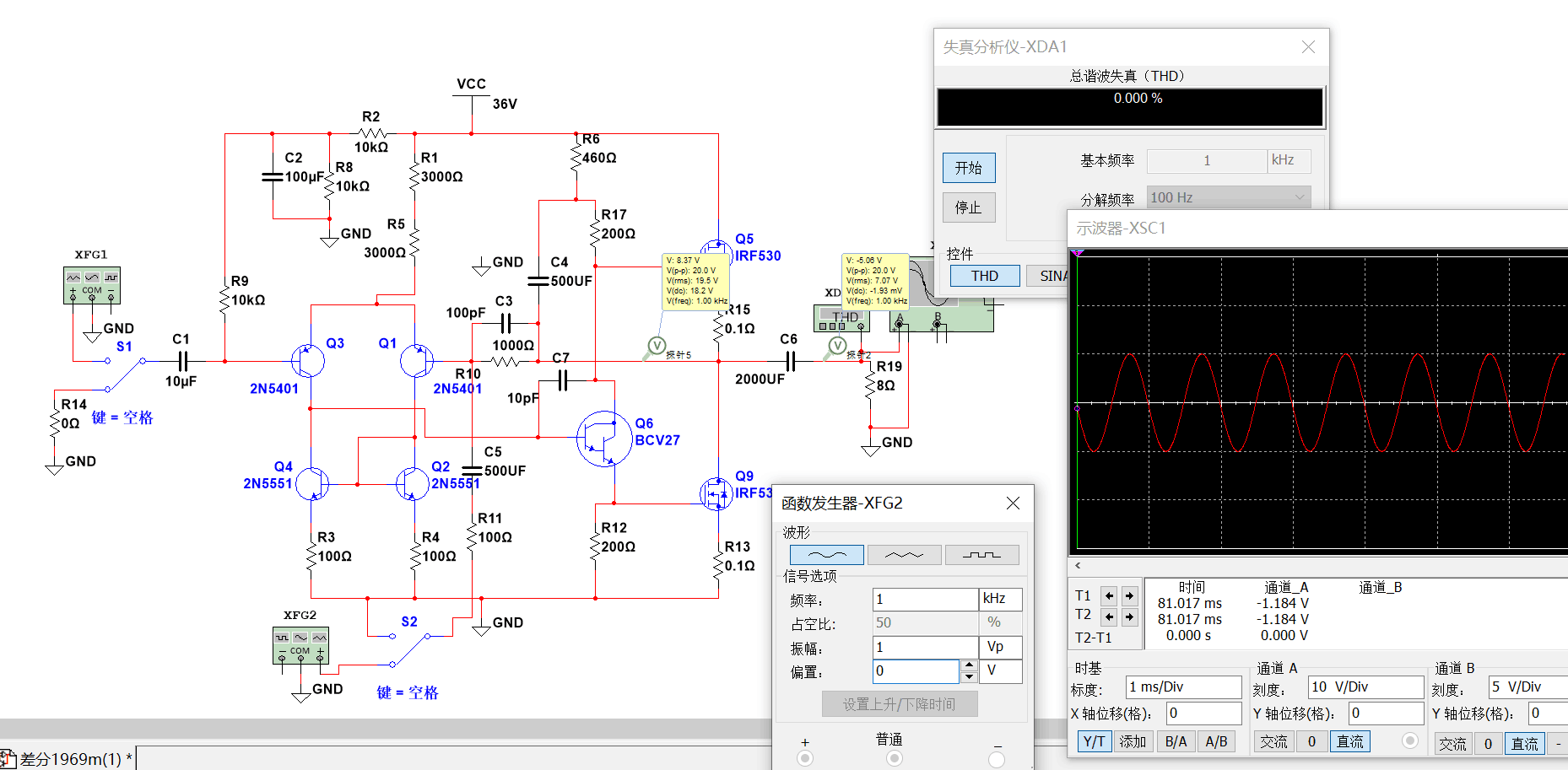Set Channel A coupling to 交流 (AC)
Viewport: 1568px width, 770px height.
[1273, 741]
